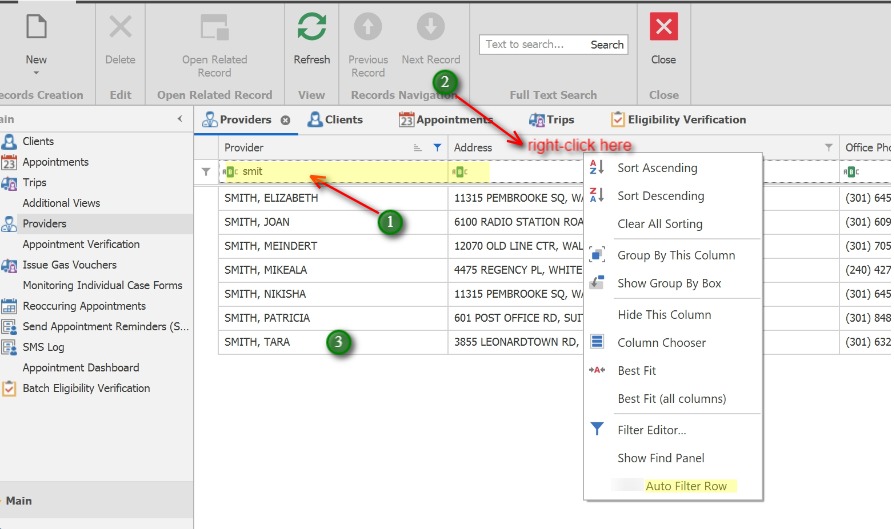Click Provider filter cell with 'smit'

pos(334,172)
